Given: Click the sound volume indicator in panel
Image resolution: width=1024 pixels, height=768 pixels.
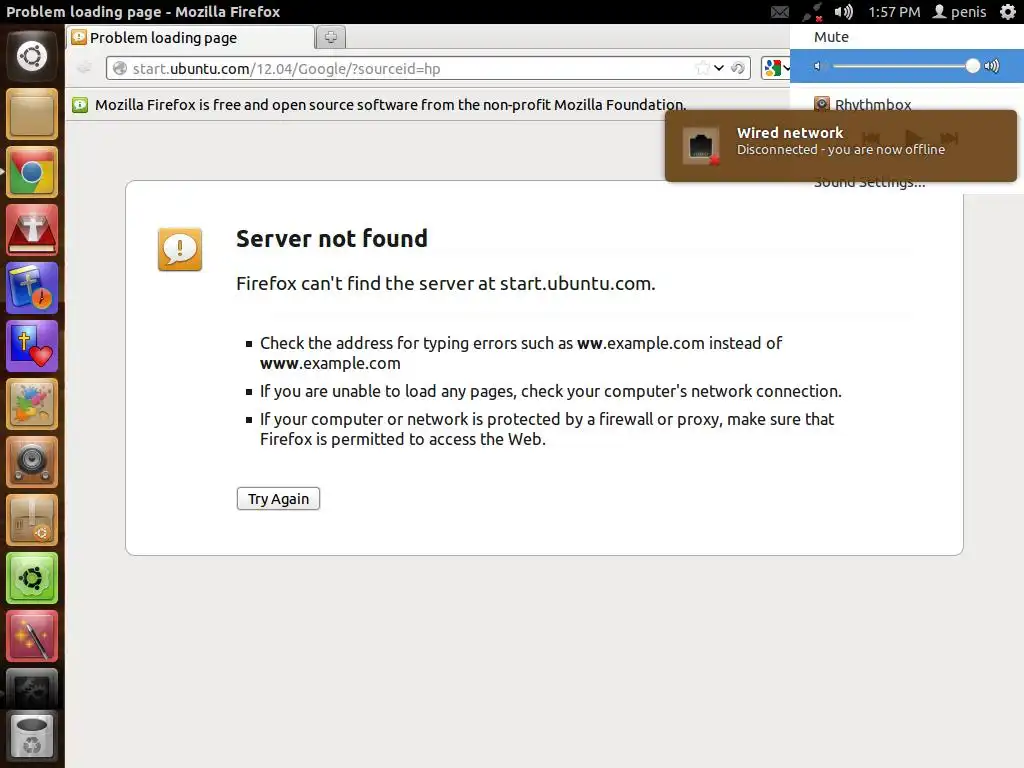Looking at the screenshot, I should 844,12.
